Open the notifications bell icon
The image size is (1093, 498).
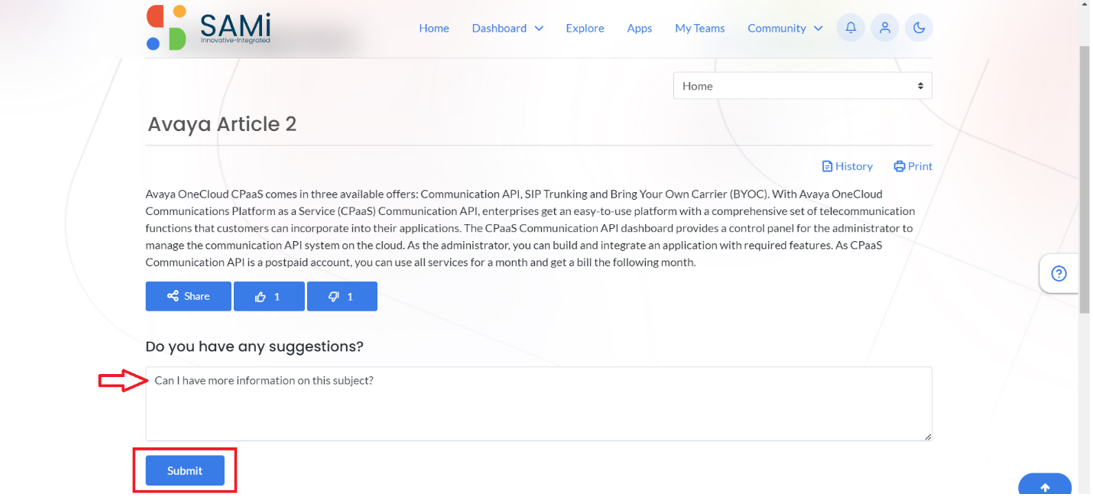pos(850,28)
